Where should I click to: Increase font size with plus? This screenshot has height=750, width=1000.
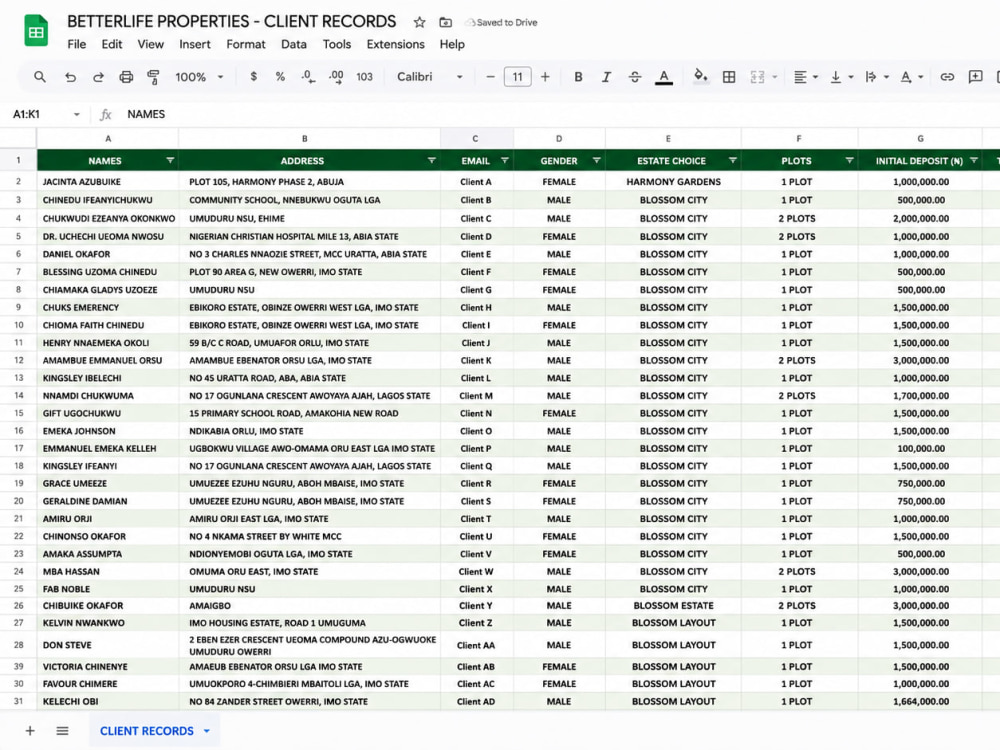pyautogui.click(x=545, y=77)
